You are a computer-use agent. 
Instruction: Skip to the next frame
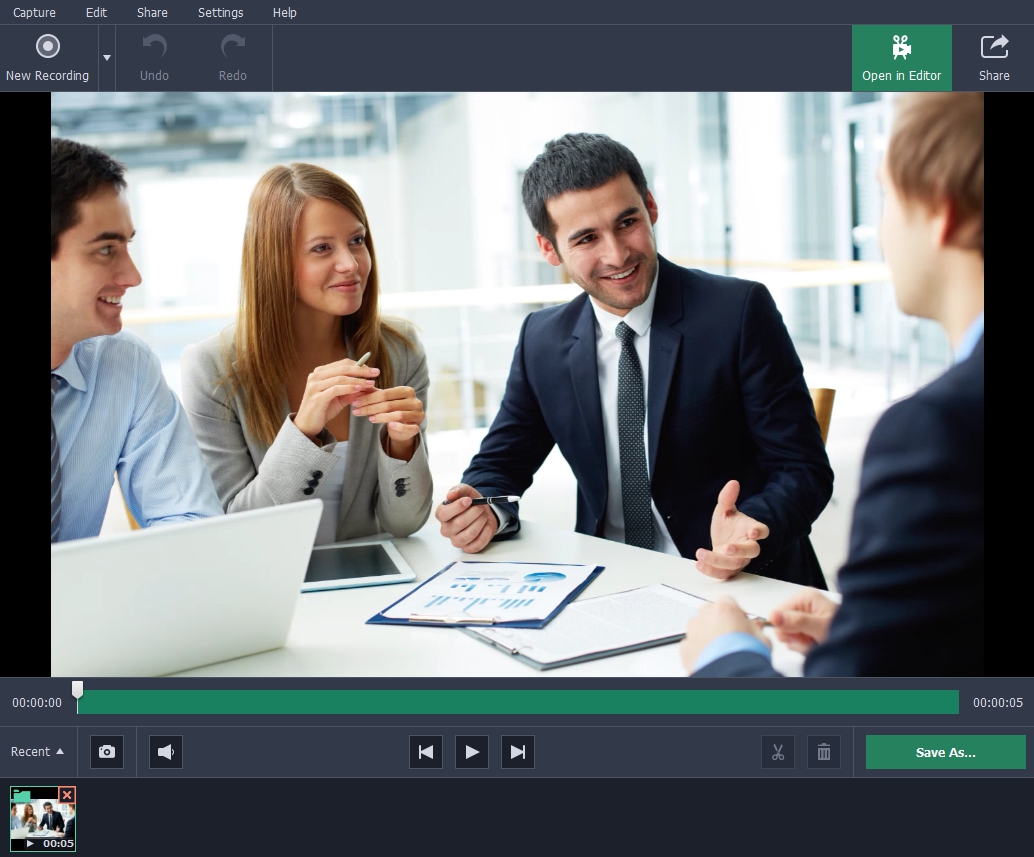tap(518, 752)
